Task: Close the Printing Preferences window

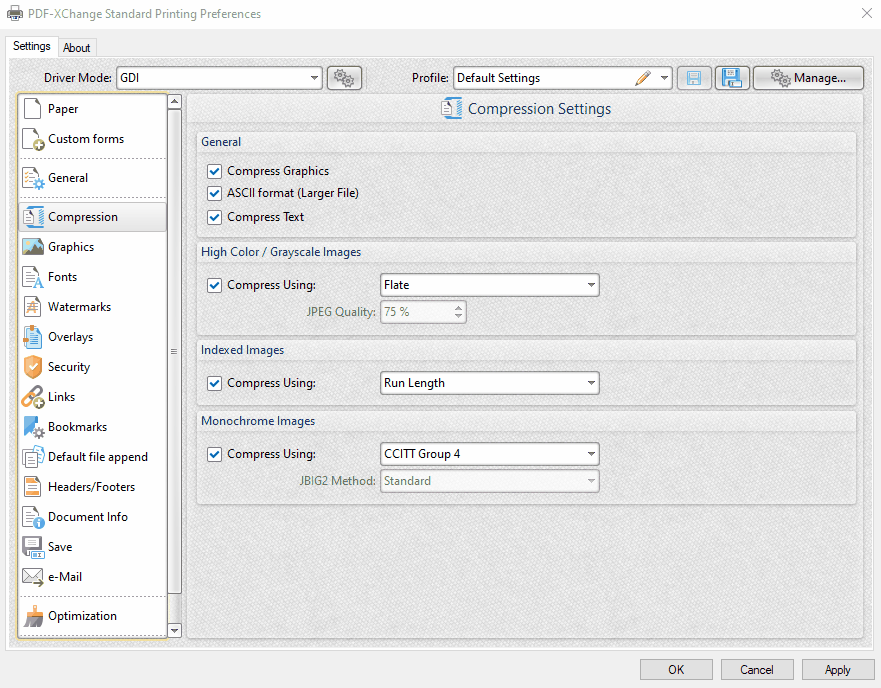Action: pyautogui.click(x=867, y=13)
